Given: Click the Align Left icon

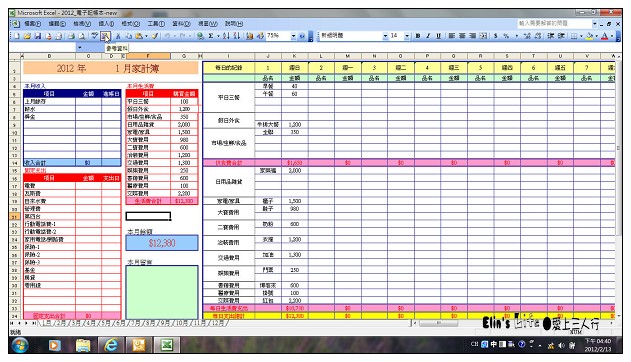Looking at the screenshot, I should click(452, 36).
